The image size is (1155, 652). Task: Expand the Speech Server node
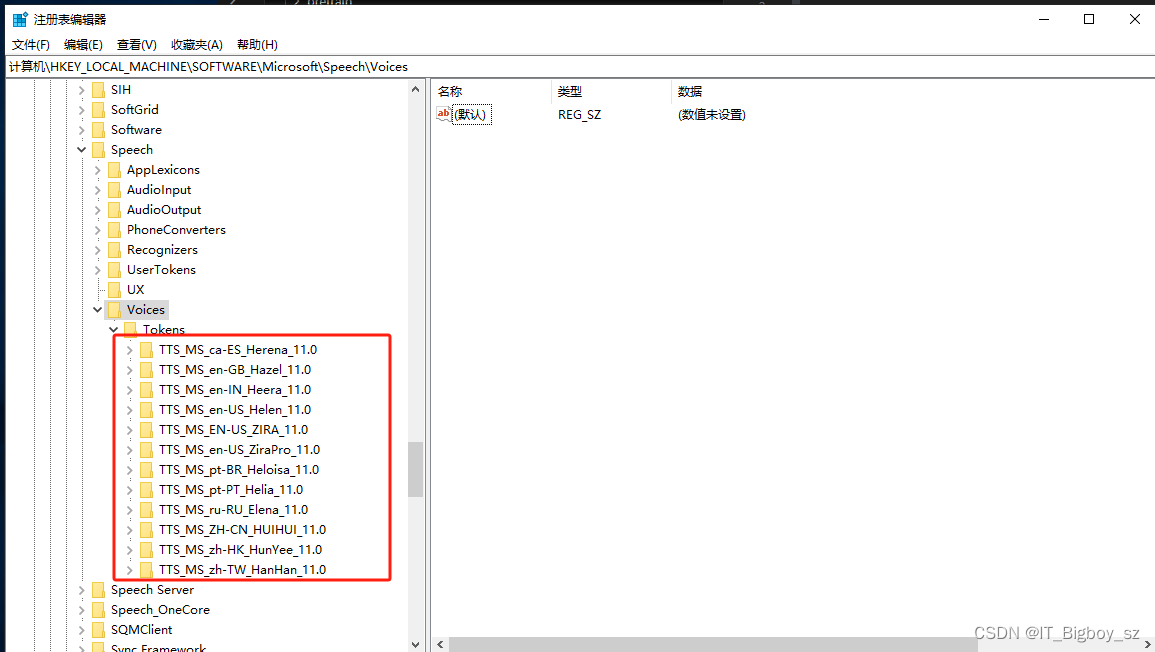pos(81,589)
